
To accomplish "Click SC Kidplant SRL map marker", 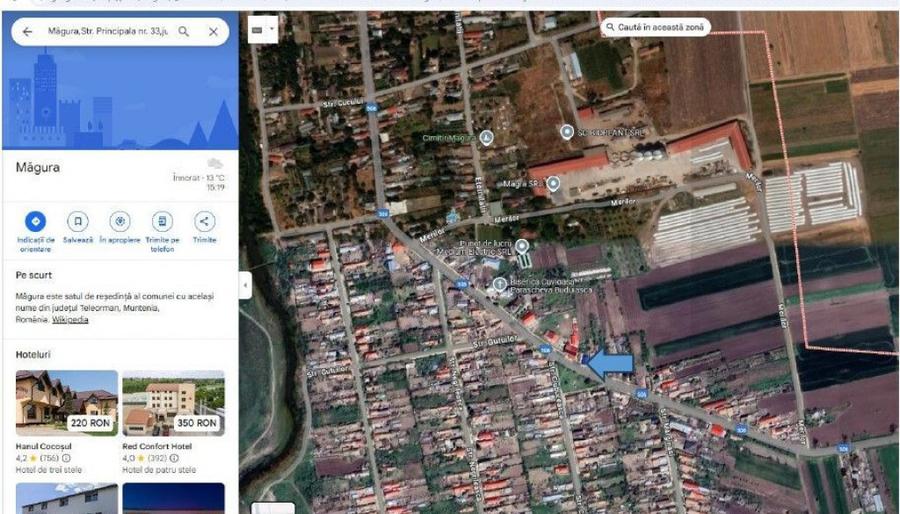I will tap(567, 132).
